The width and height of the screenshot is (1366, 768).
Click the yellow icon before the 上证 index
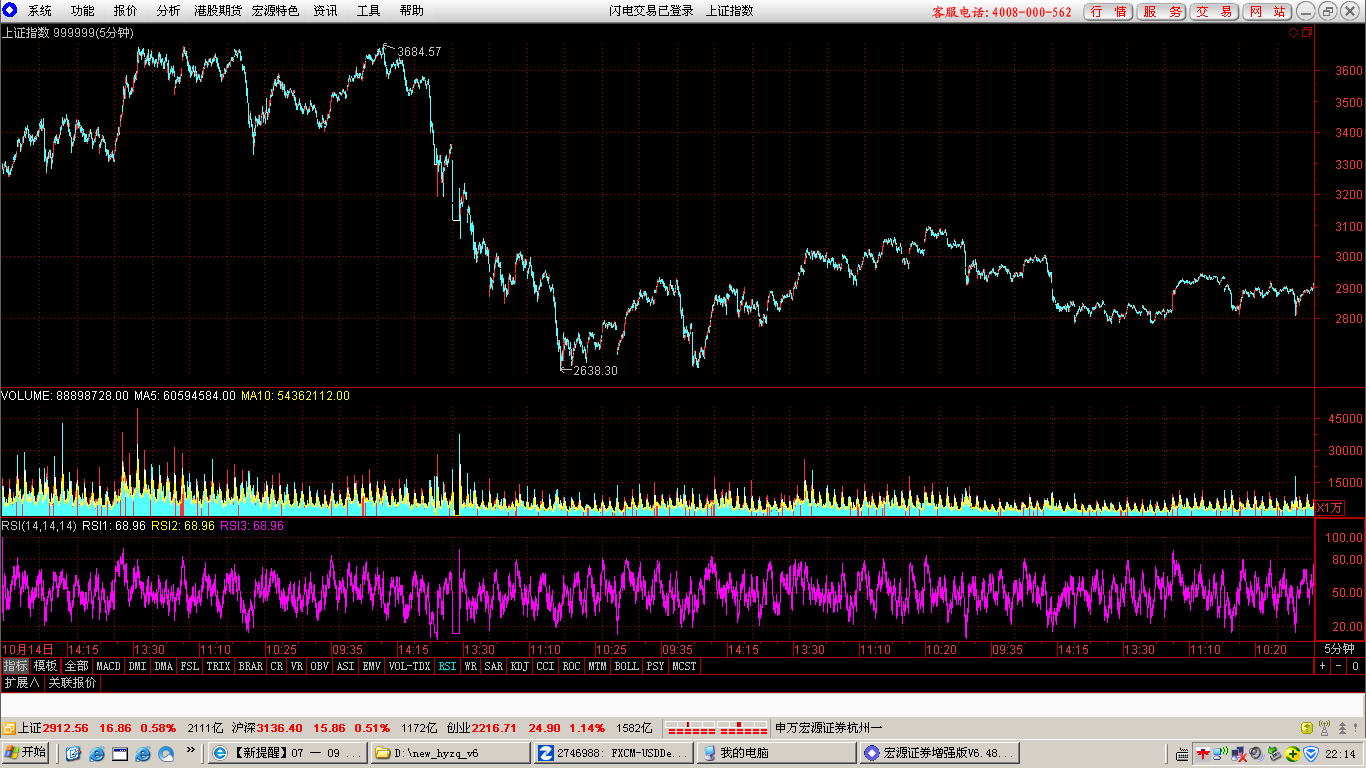(x=8, y=728)
